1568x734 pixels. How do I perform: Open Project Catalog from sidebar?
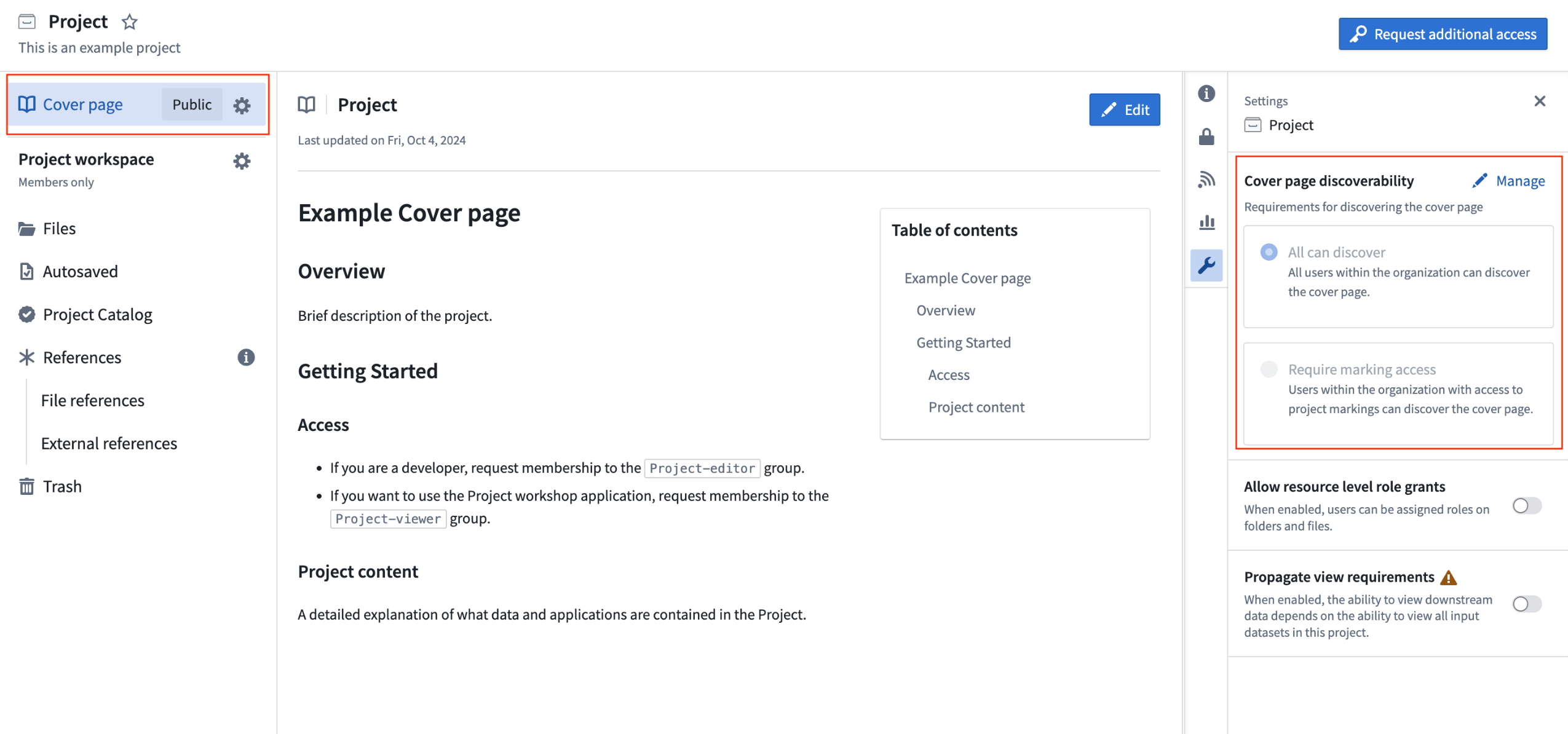click(x=97, y=313)
